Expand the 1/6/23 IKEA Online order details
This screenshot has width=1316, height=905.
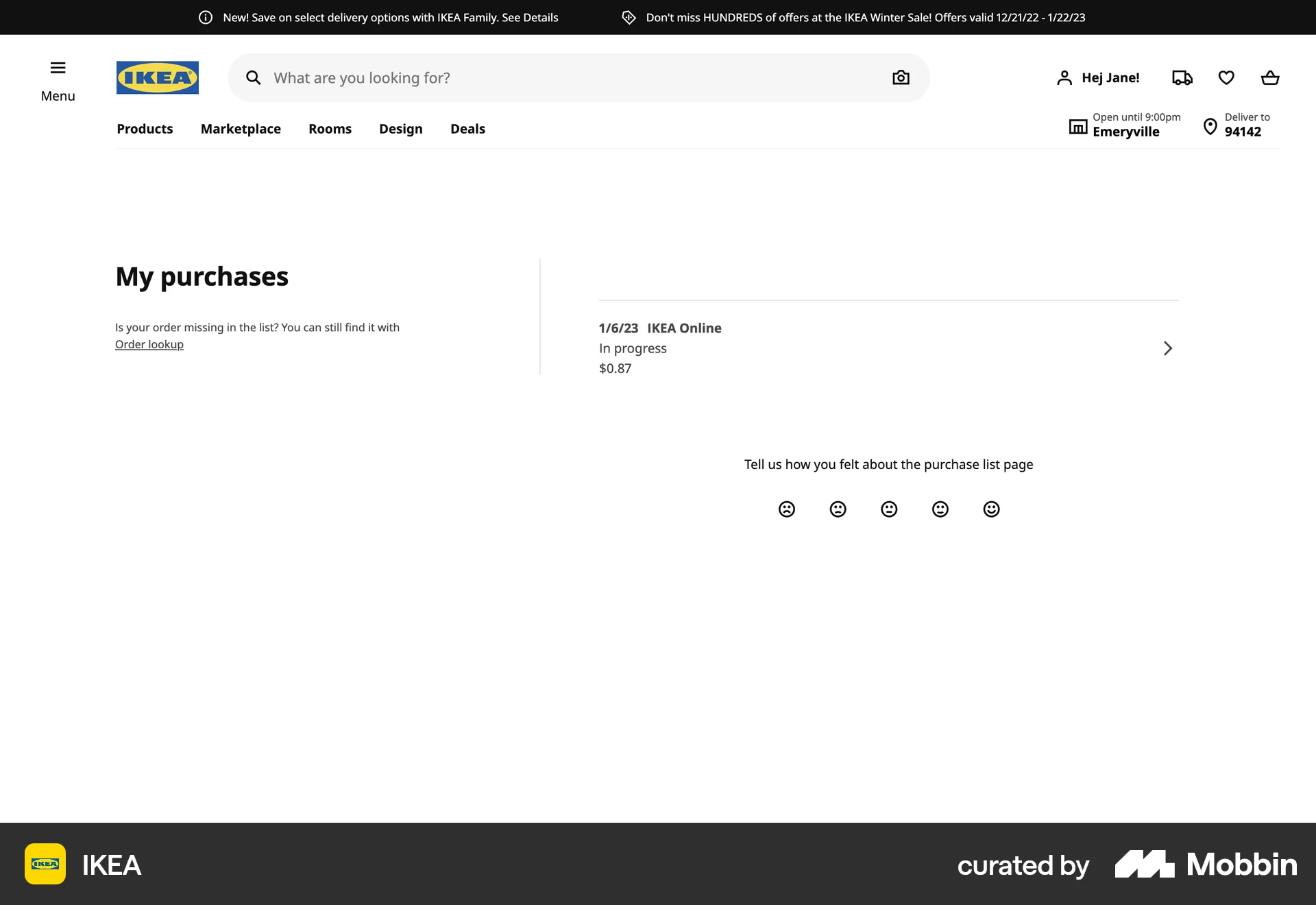(x=1168, y=348)
